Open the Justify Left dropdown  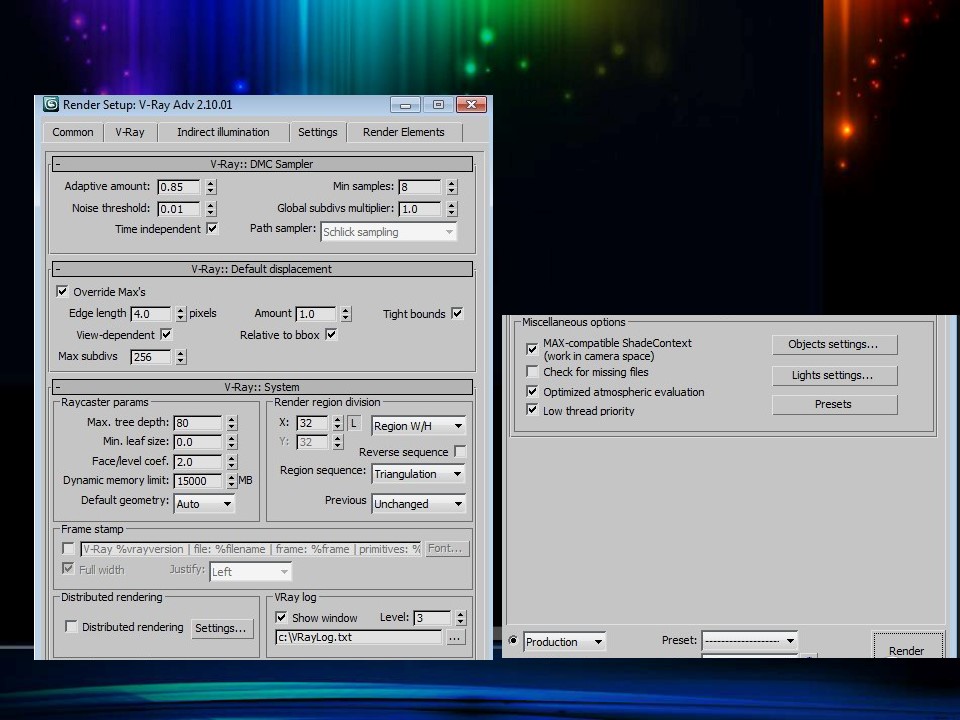tap(250, 572)
